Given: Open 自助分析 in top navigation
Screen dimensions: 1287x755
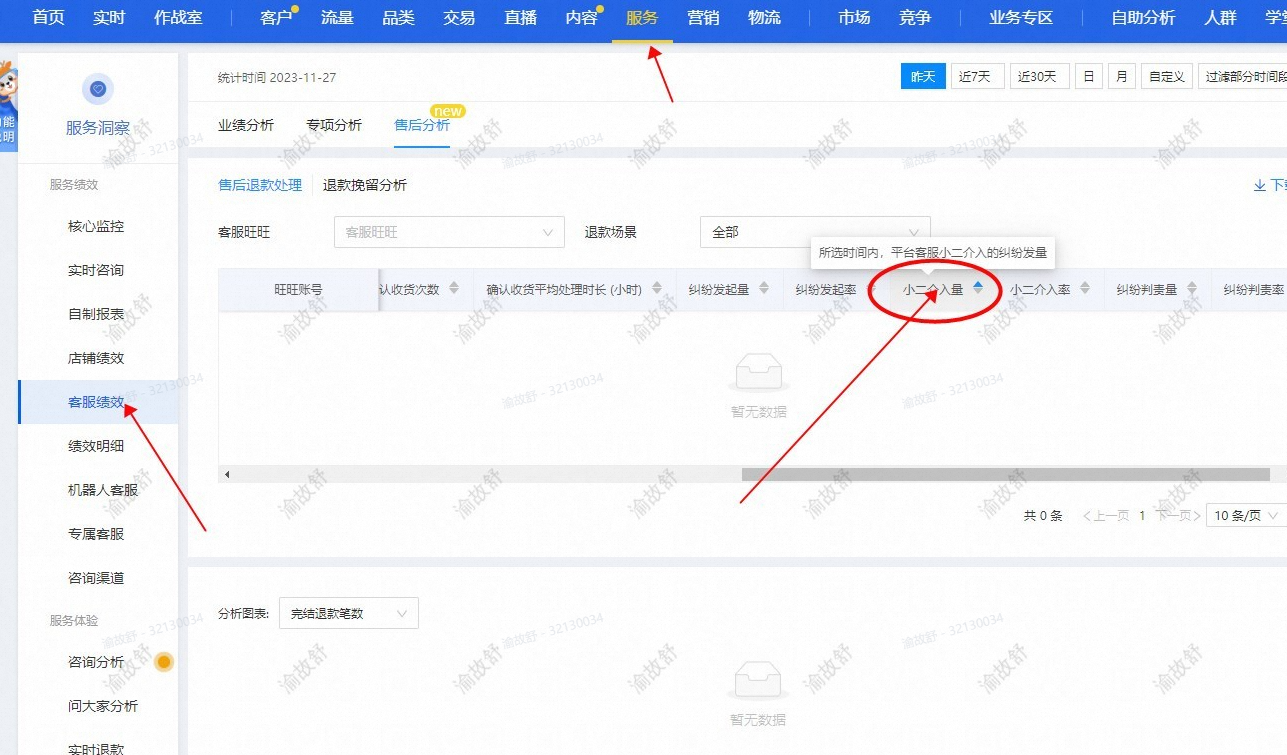Looking at the screenshot, I should coord(1143,17).
